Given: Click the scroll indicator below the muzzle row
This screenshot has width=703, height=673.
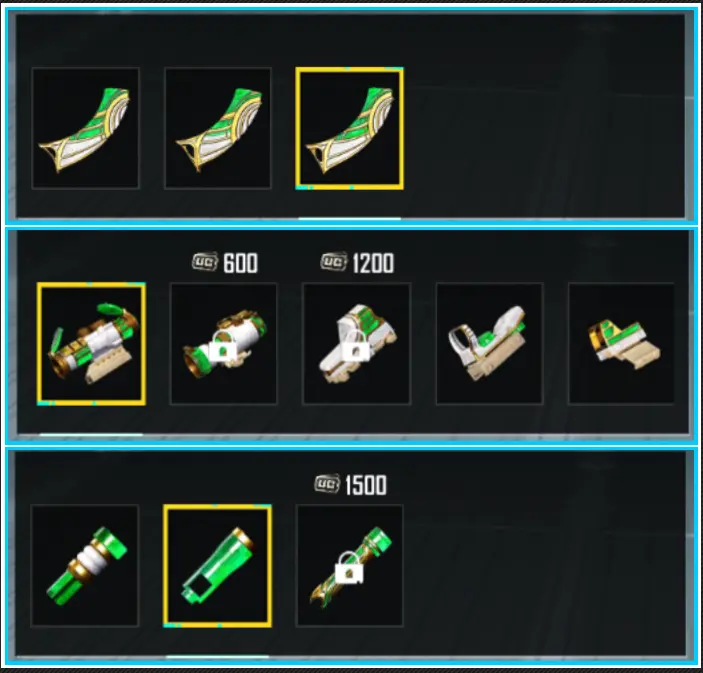Looking at the screenshot, I should (x=217, y=656).
